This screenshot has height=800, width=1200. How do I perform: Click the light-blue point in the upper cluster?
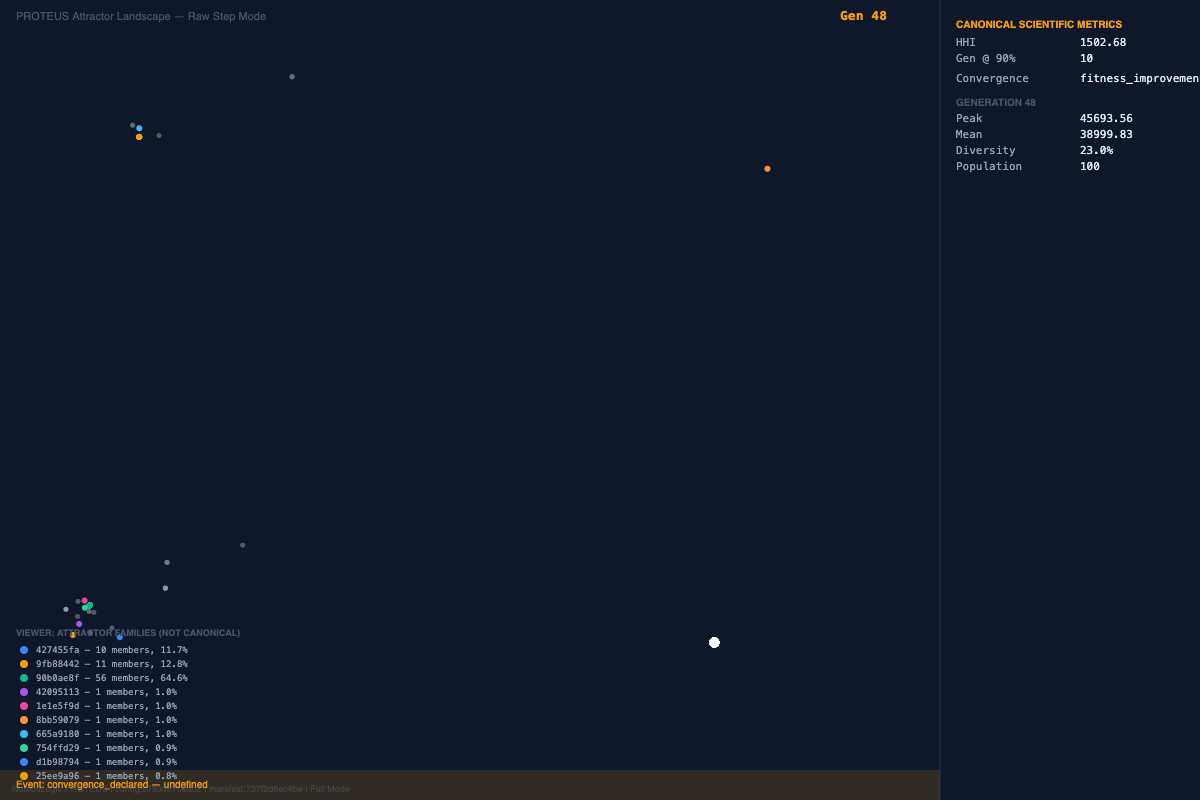[x=139, y=128]
